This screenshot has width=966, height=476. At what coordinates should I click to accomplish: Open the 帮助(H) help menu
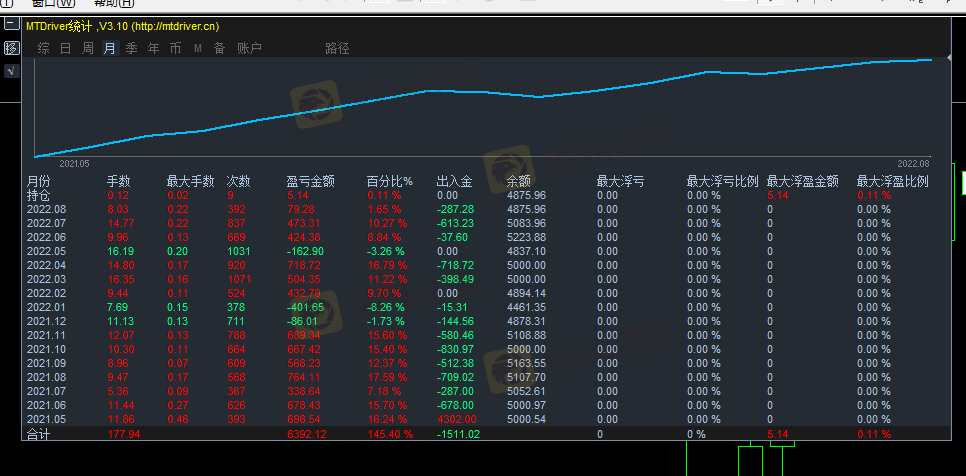tap(113, 3)
